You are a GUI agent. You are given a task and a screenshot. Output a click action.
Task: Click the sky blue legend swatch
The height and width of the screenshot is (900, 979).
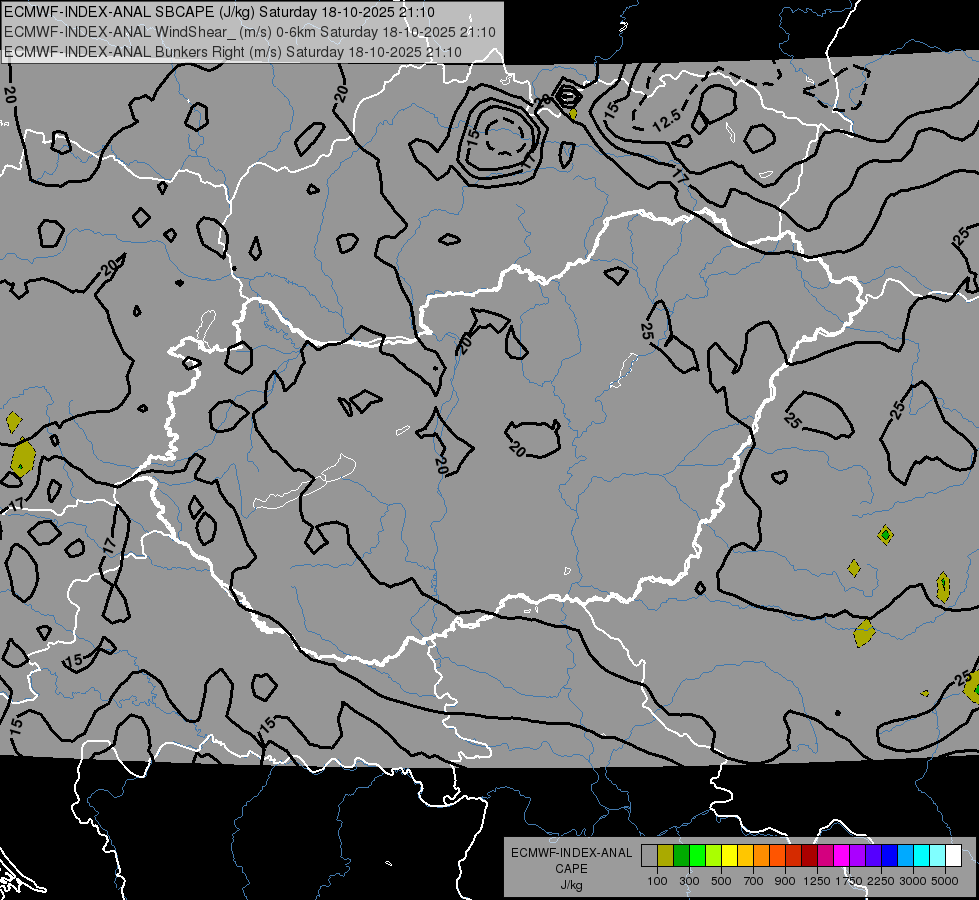(x=905, y=856)
